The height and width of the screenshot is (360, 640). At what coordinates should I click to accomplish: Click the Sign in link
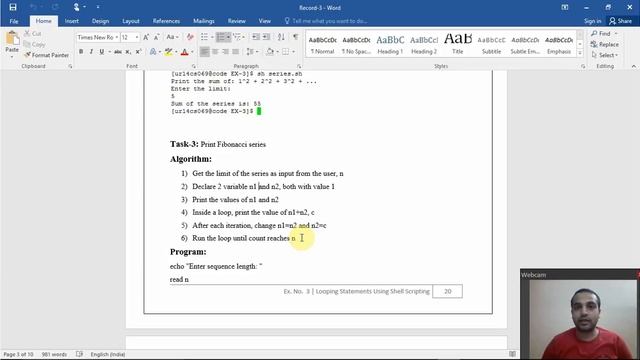592,21
